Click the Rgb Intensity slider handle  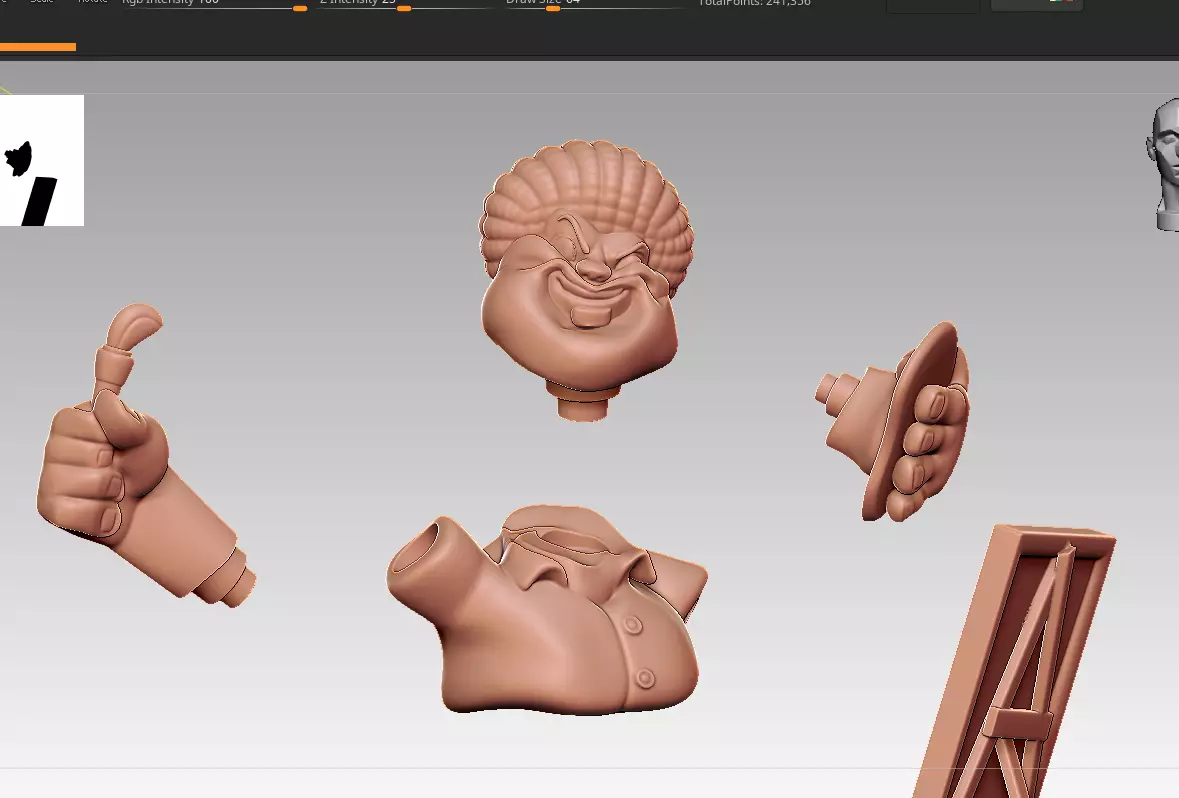pyautogui.click(x=300, y=8)
